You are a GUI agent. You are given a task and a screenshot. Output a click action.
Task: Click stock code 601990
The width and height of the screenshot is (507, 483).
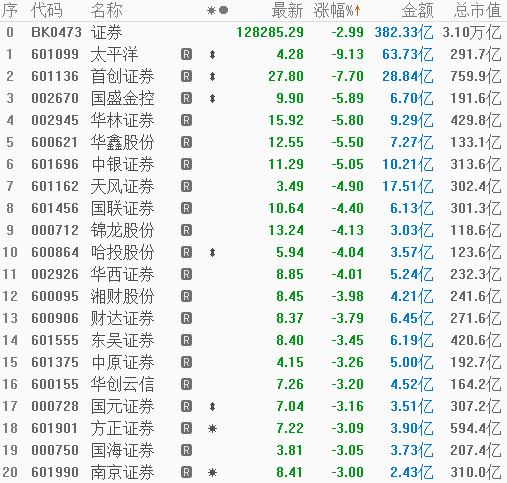point(55,472)
